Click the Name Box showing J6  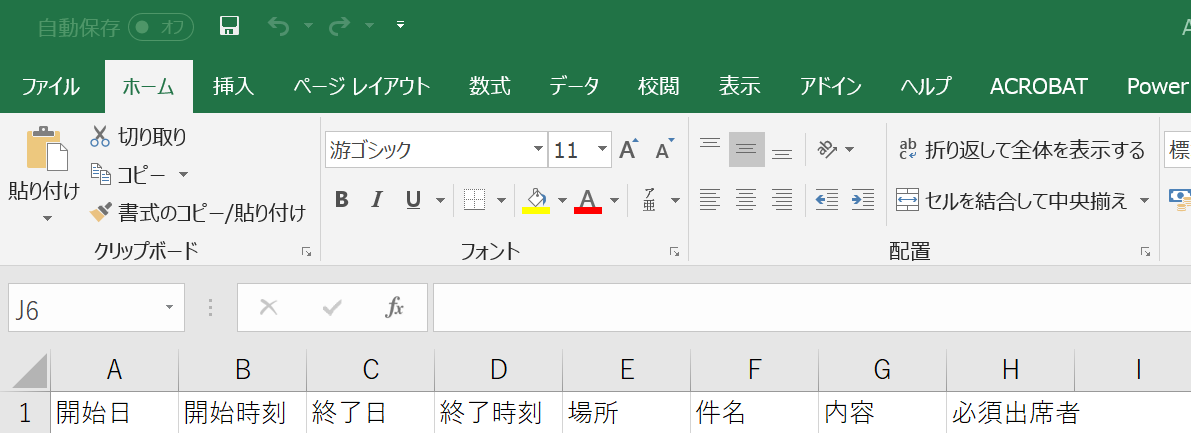[96, 308]
